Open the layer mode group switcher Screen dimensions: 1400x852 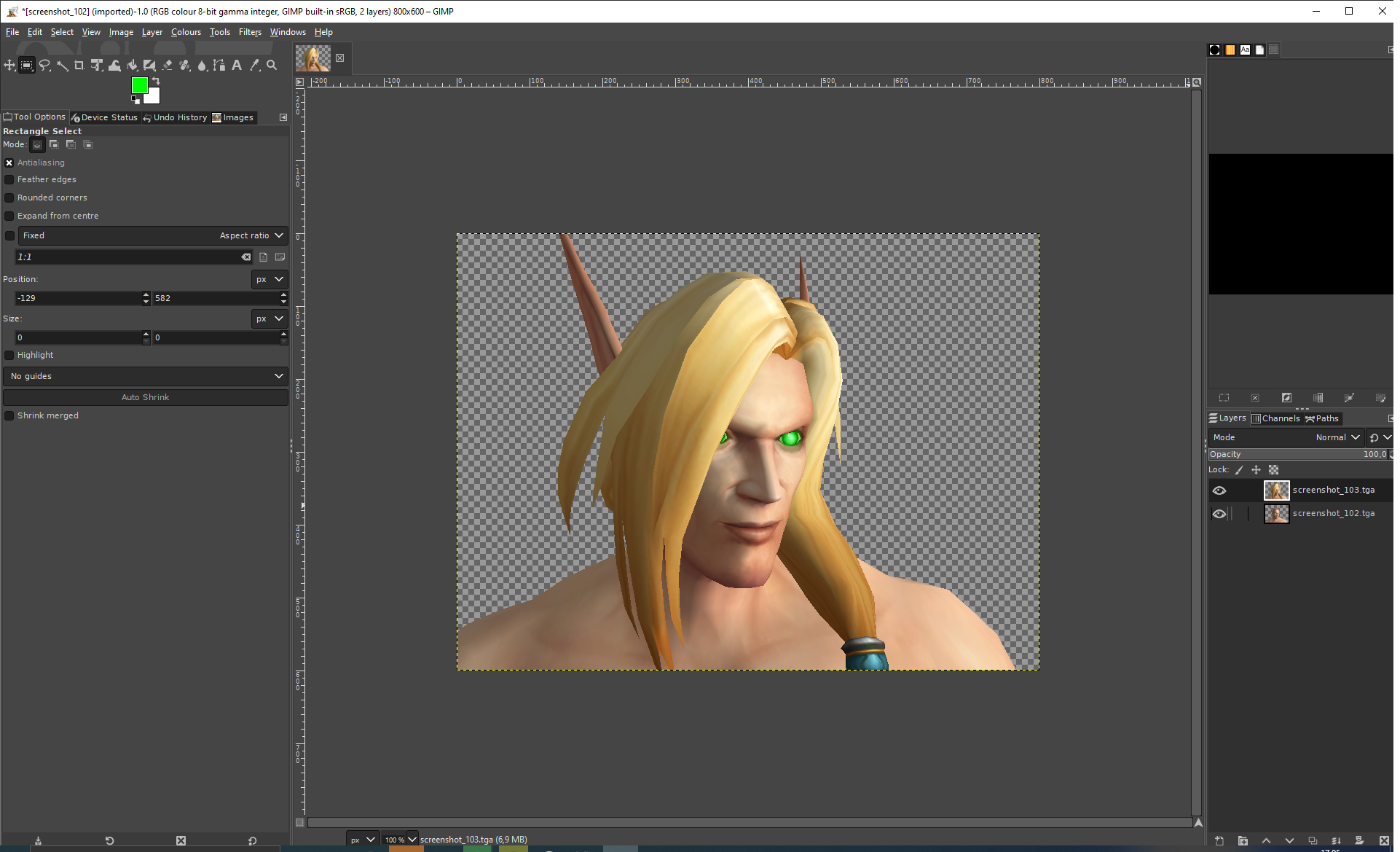click(x=1380, y=438)
